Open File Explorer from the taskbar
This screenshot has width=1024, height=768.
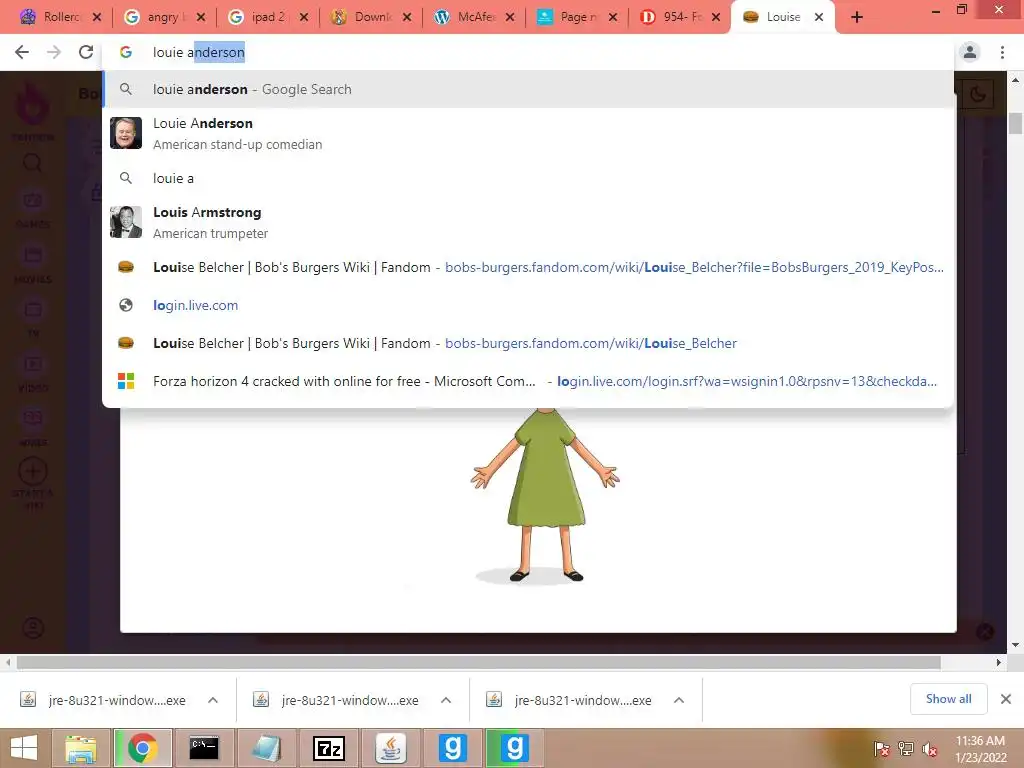tap(81, 748)
